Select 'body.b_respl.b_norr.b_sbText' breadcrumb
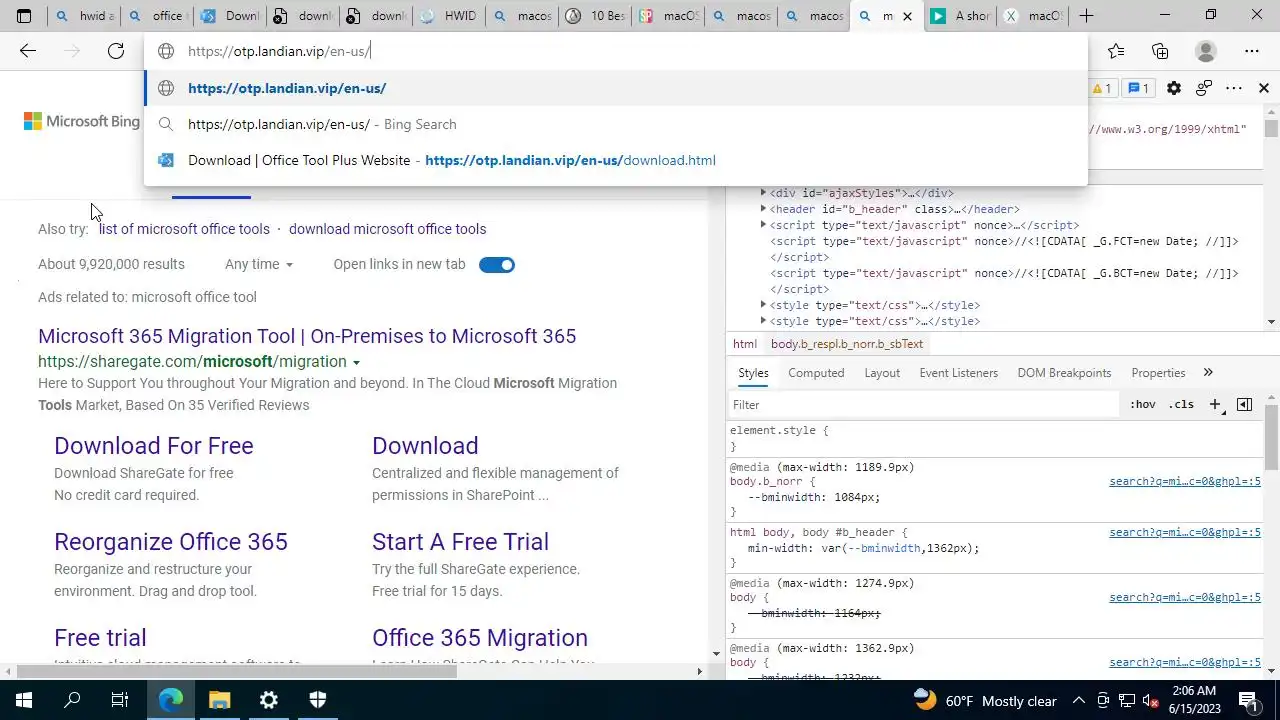Screen dimensions: 1280x720 (x=847, y=344)
